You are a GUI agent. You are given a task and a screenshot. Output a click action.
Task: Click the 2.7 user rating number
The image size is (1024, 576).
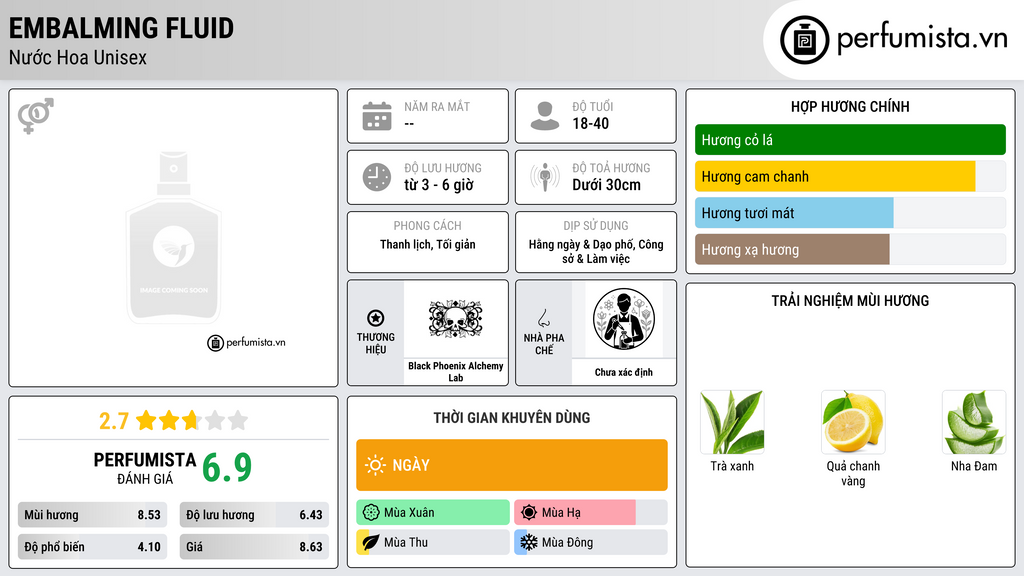pos(114,421)
